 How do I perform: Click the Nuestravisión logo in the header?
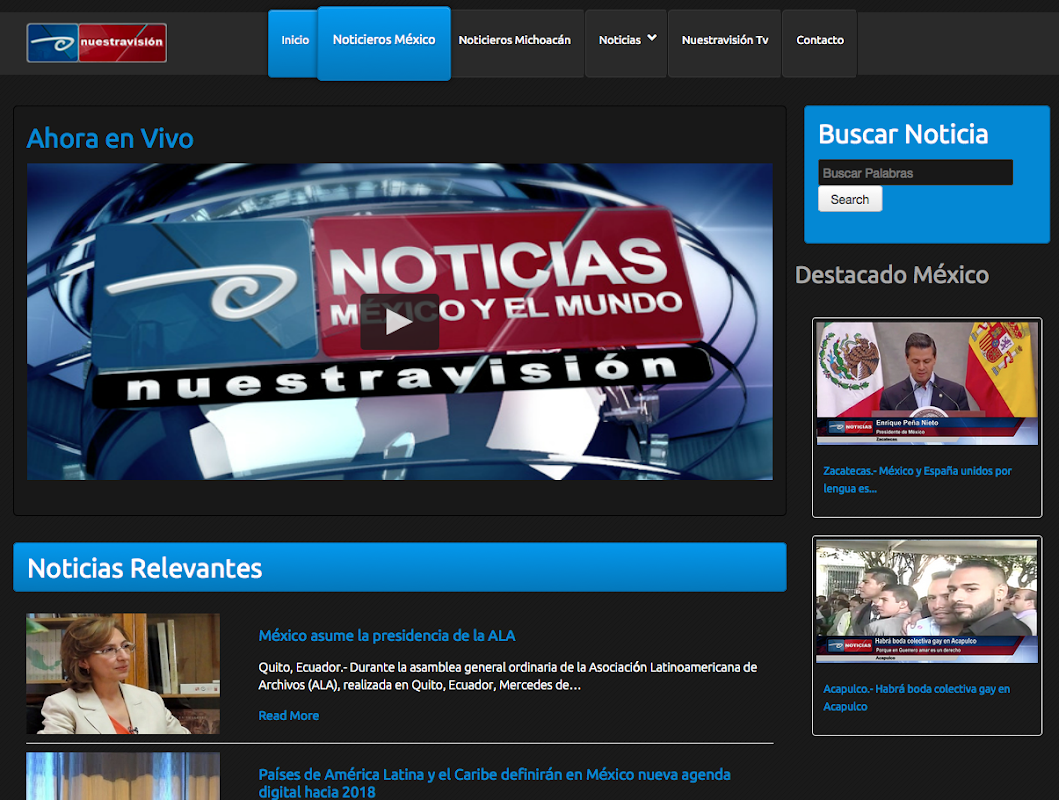coord(97,43)
